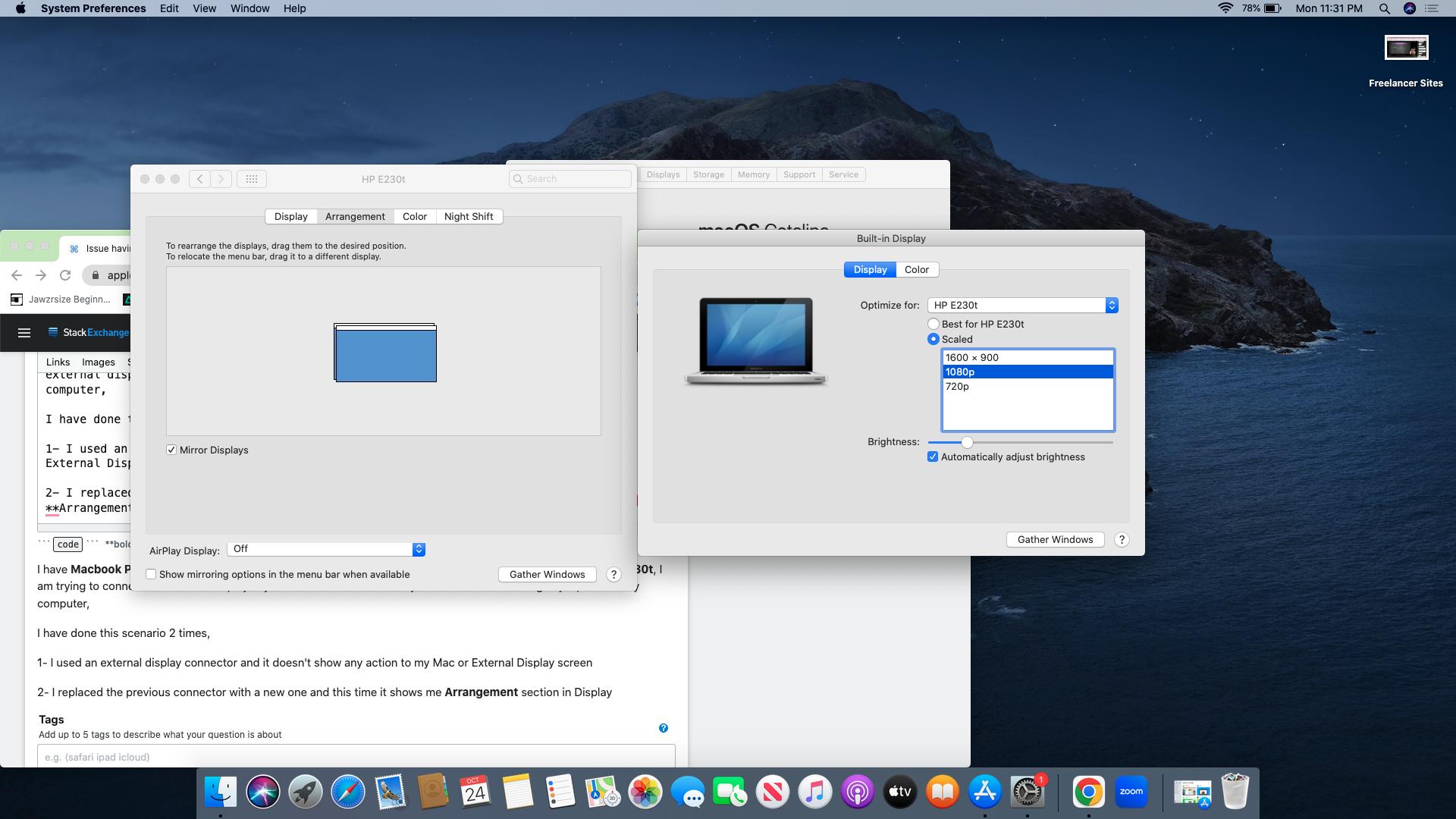Select the Best for HP E230t radio button
The width and height of the screenshot is (1456, 819).
point(934,323)
